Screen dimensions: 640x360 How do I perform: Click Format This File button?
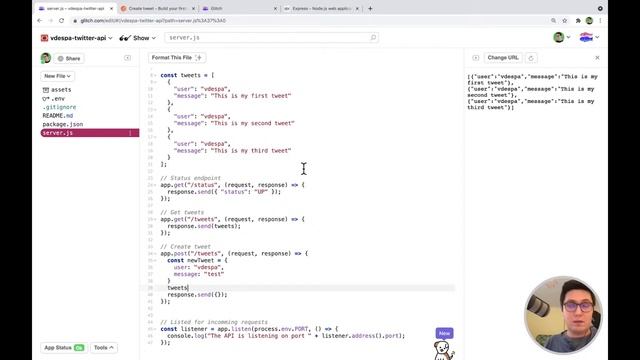177,58
